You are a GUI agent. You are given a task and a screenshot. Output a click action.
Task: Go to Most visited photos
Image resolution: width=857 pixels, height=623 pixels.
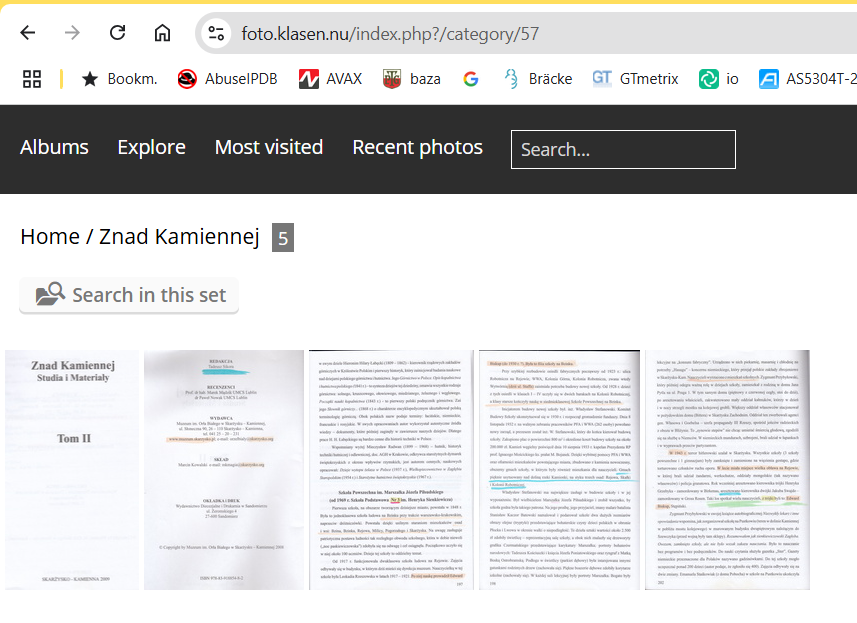click(x=269, y=148)
